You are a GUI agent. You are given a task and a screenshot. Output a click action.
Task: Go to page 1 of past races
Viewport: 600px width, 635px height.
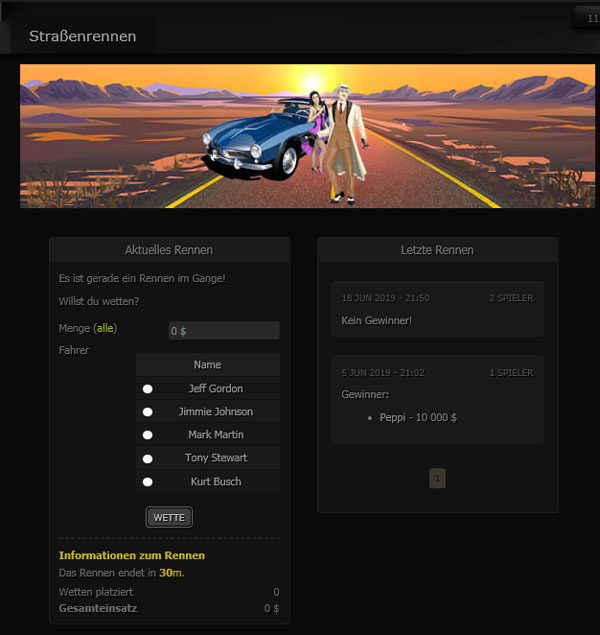(437, 479)
